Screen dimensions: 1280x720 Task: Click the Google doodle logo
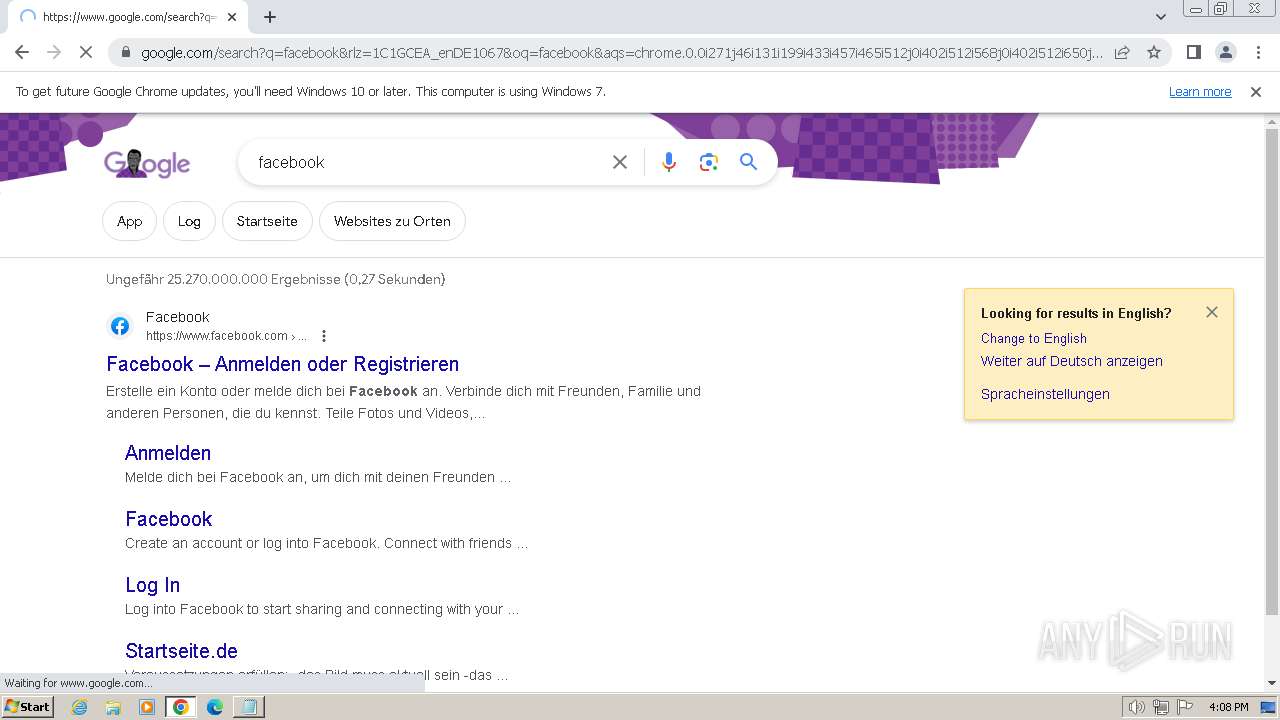147,163
